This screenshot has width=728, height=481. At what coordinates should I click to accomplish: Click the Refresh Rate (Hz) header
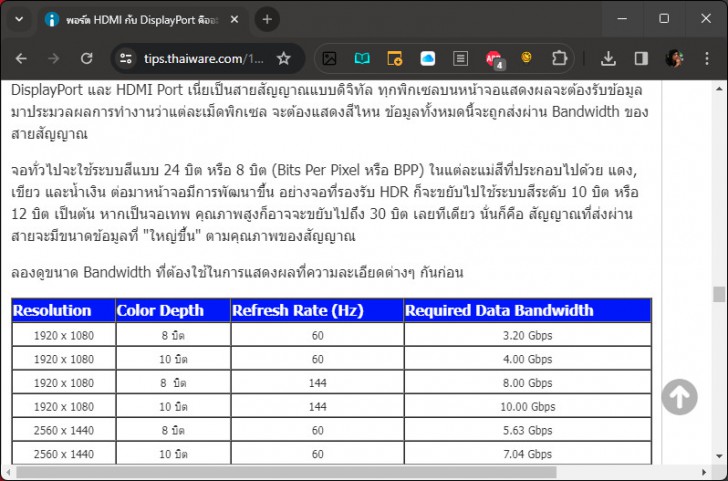click(x=317, y=311)
